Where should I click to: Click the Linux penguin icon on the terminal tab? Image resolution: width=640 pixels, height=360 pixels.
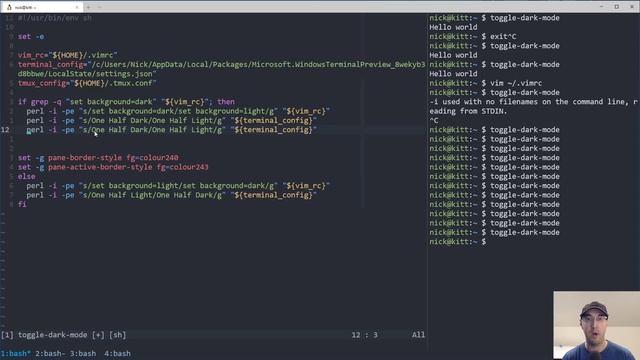(x=9, y=7)
